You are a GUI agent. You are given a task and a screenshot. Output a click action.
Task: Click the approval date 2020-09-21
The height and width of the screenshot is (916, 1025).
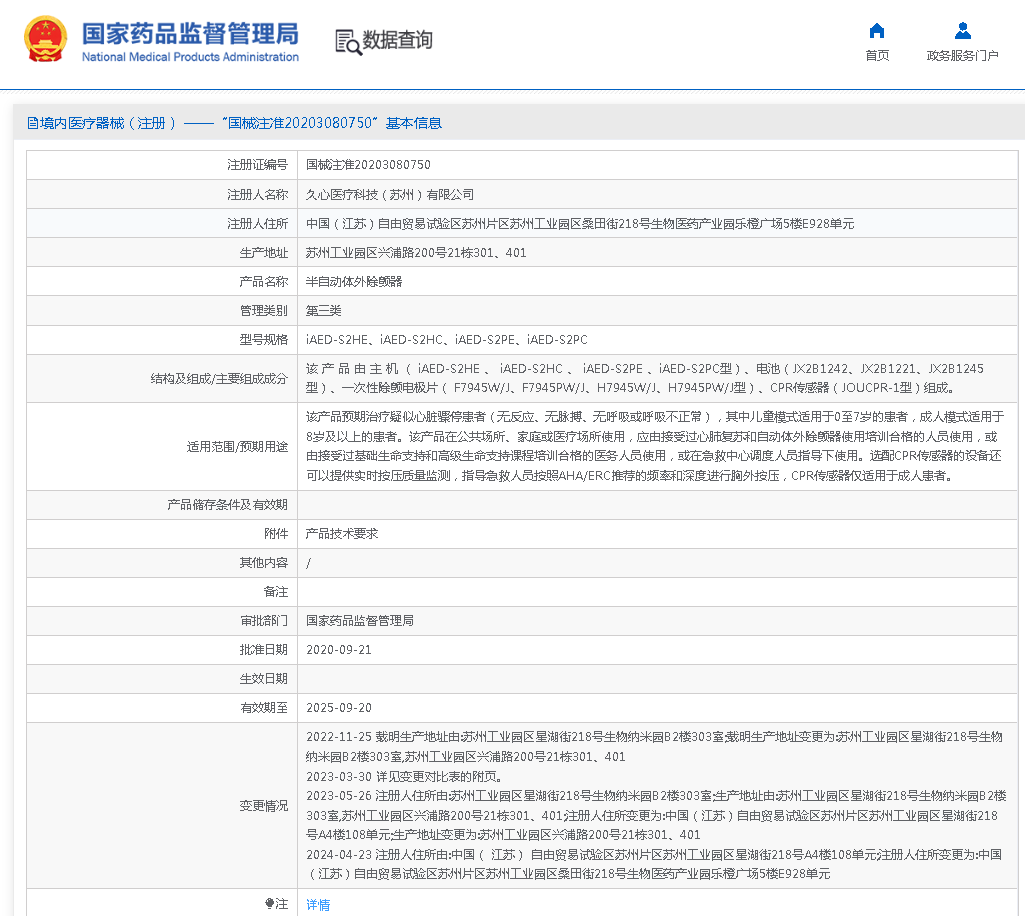pos(338,650)
